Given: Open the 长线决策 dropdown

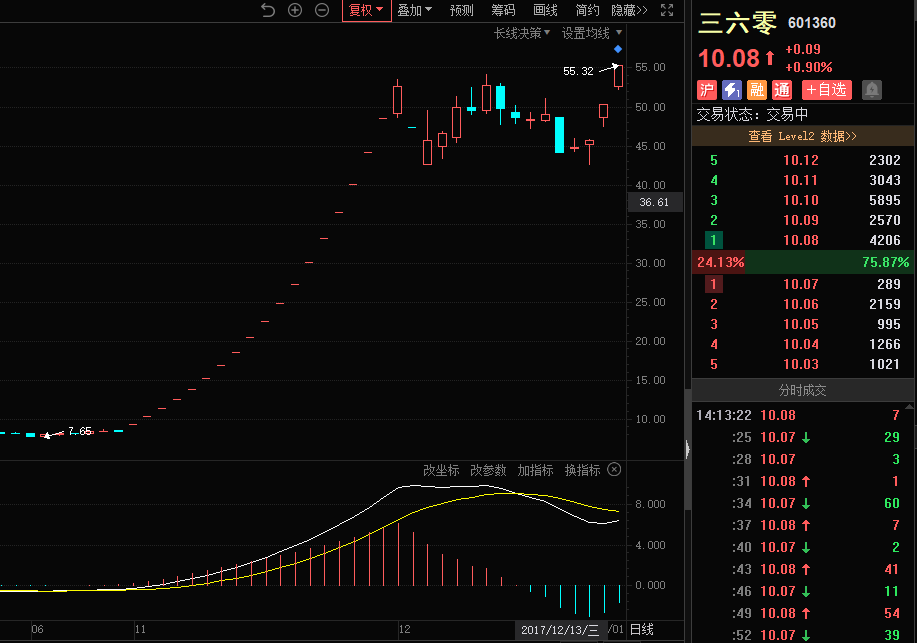Looking at the screenshot, I should coord(522,33).
